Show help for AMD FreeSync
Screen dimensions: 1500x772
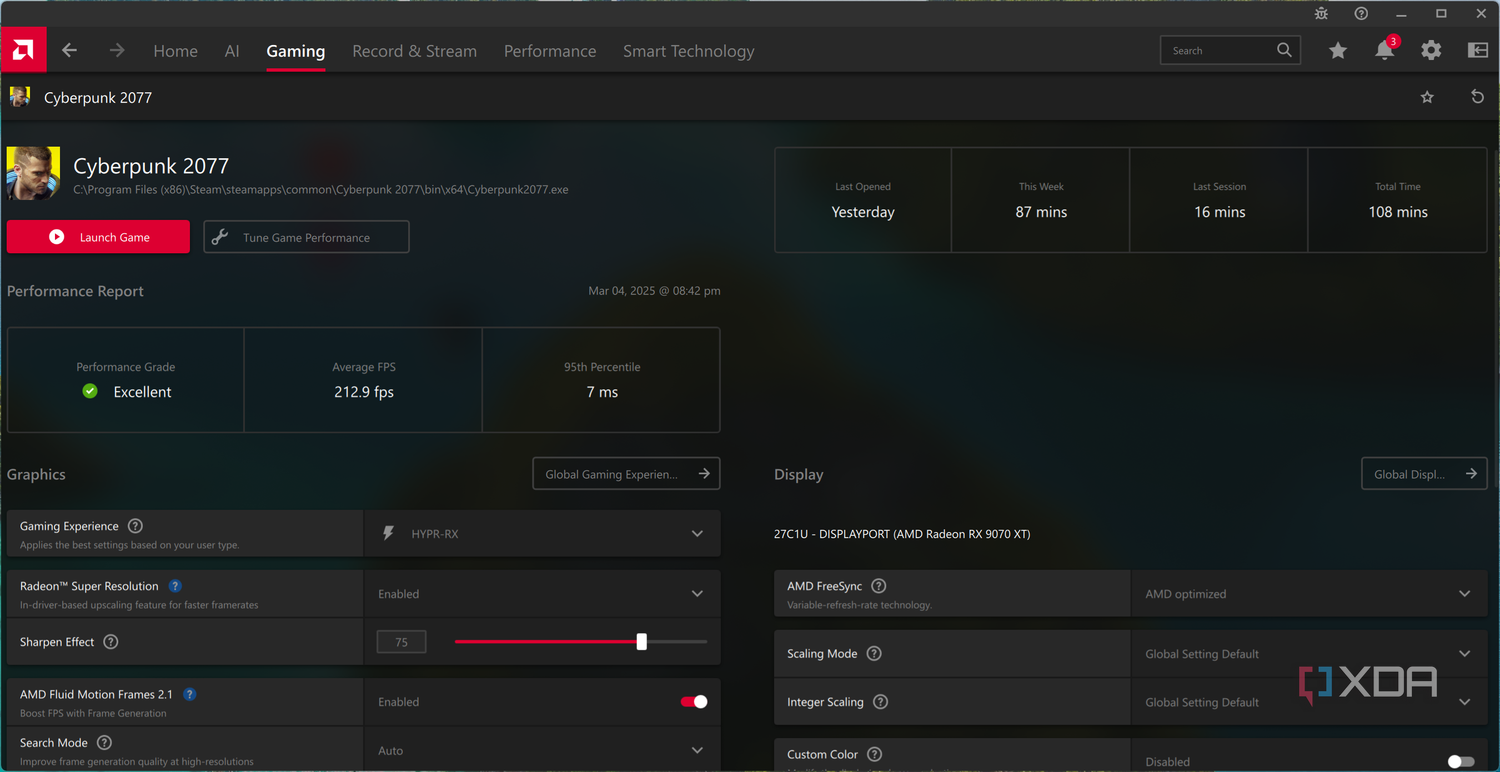(x=879, y=586)
